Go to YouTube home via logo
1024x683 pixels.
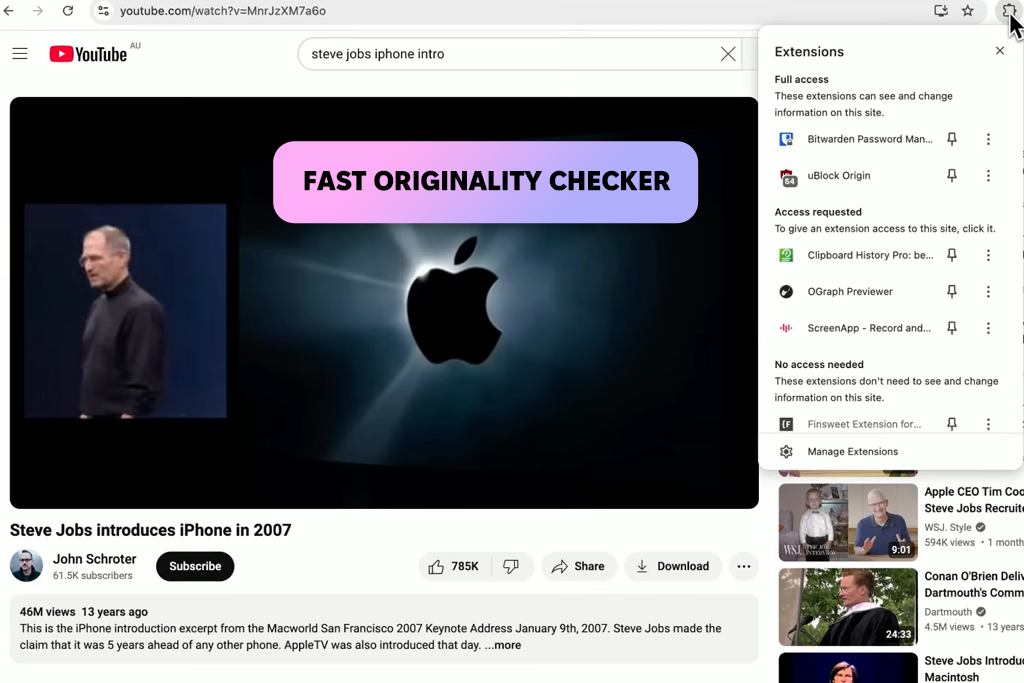[88, 54]
